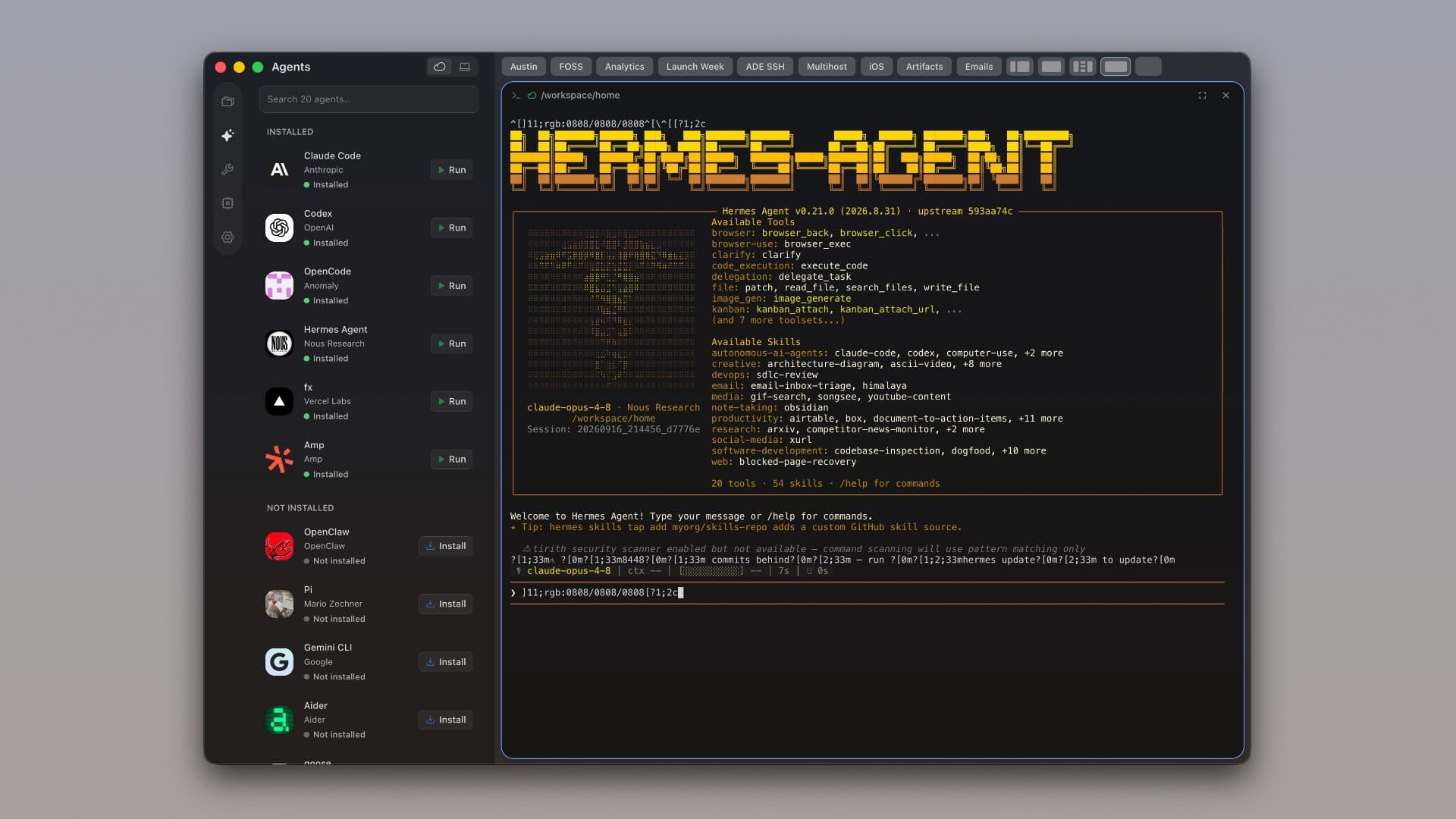This screenshot has height=819, width=1456.
Task: Open the Analytics tab
Action: 624,67
